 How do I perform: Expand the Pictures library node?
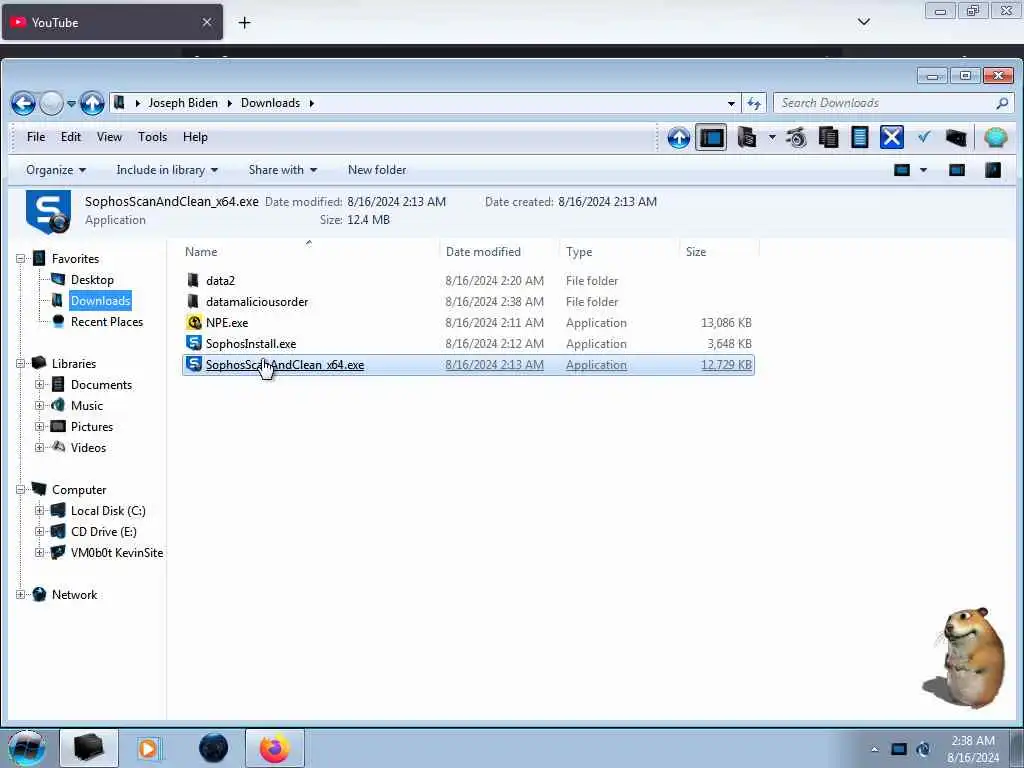pyautogui.click(x=39, y=426)
